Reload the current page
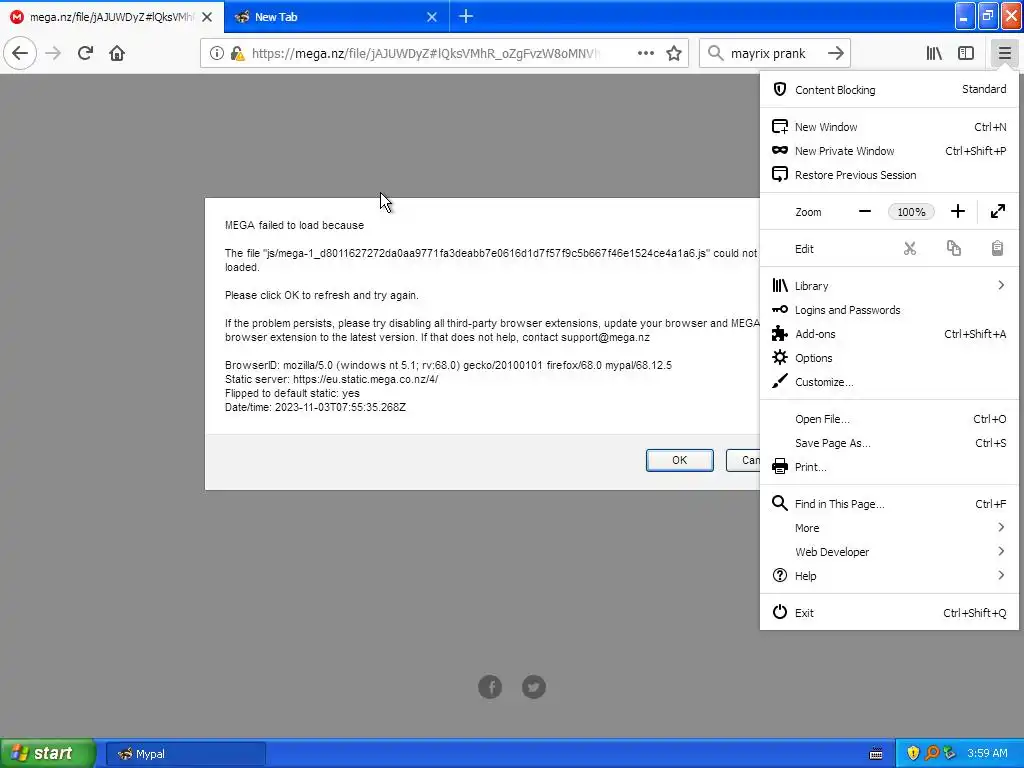The image size is (1024, 768). click(x=85, y=53)
